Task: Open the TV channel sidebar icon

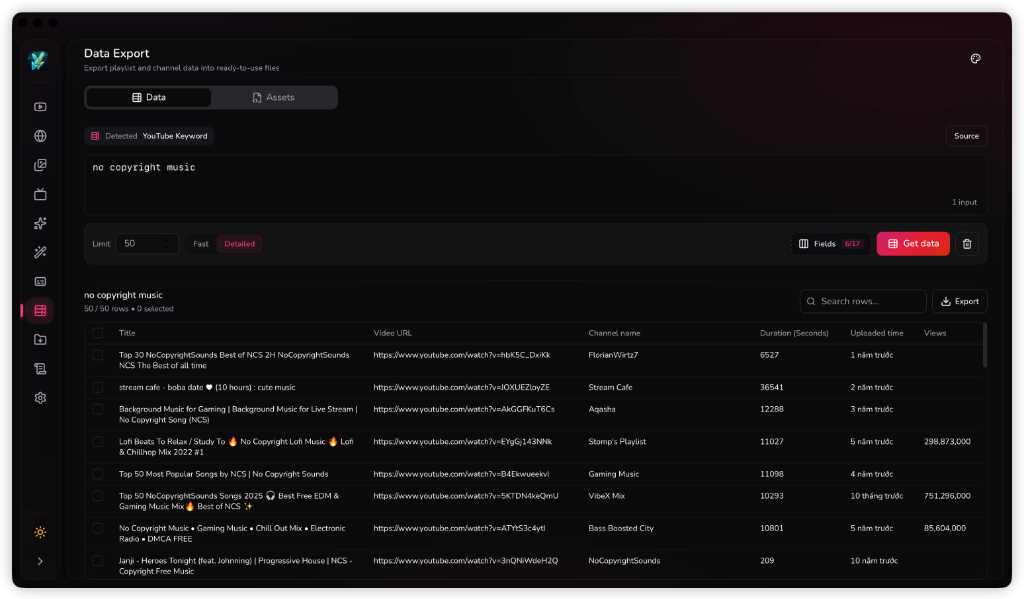Action: (x=40, y=194)
